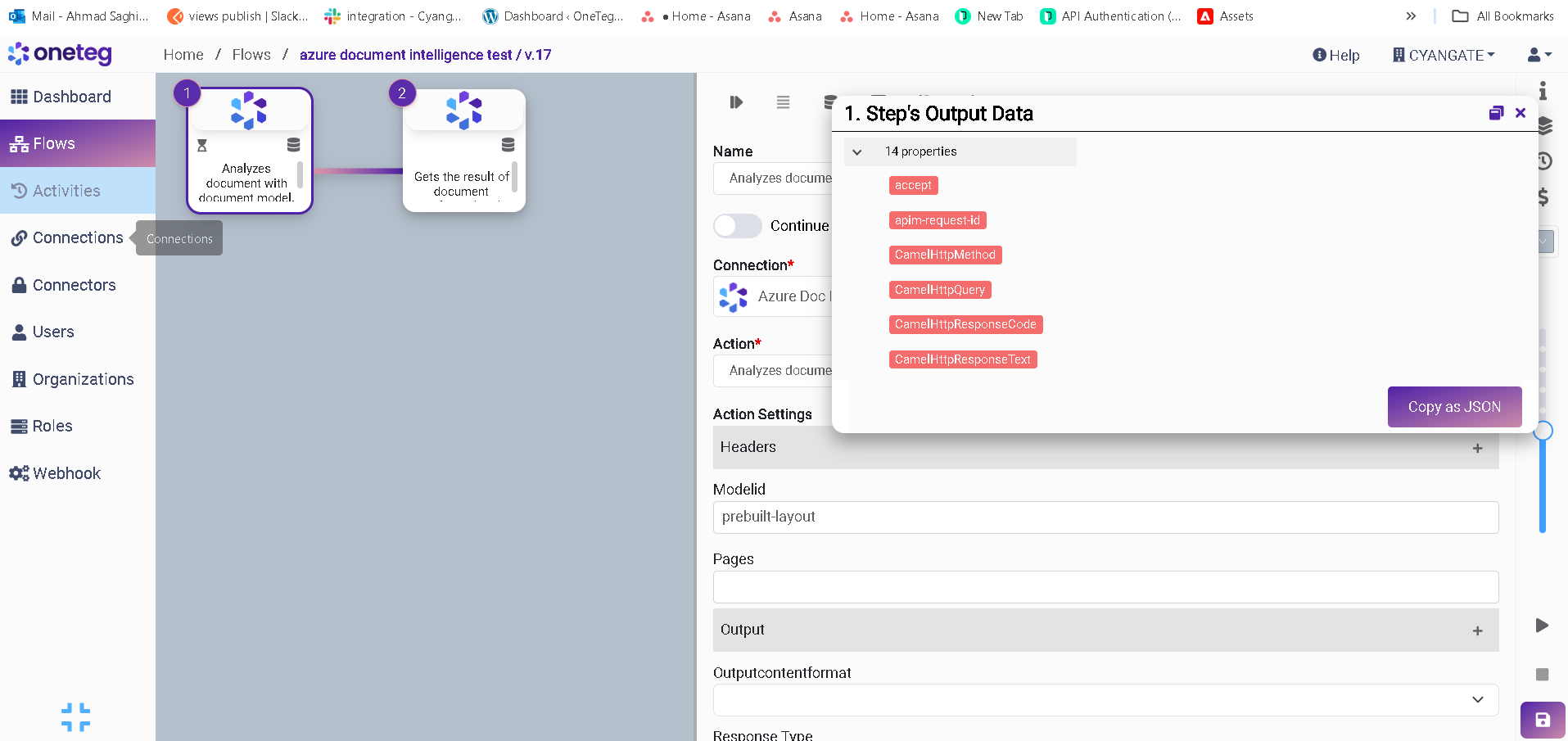Click the collapse fullscreen arrows icon
Screen dimensions: 1568x741
click(75, 717)
